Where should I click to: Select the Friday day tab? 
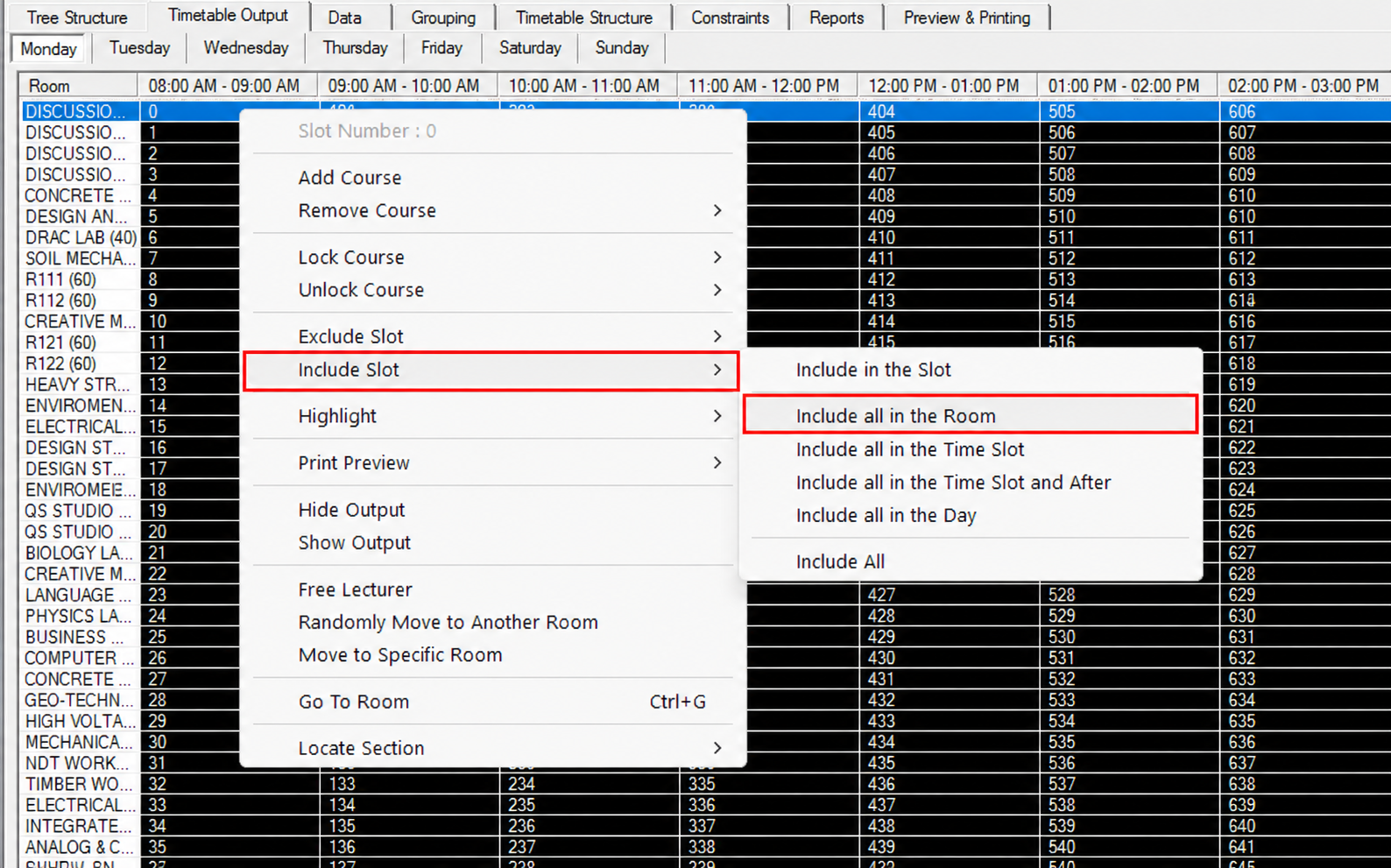(x=441, y=48)
